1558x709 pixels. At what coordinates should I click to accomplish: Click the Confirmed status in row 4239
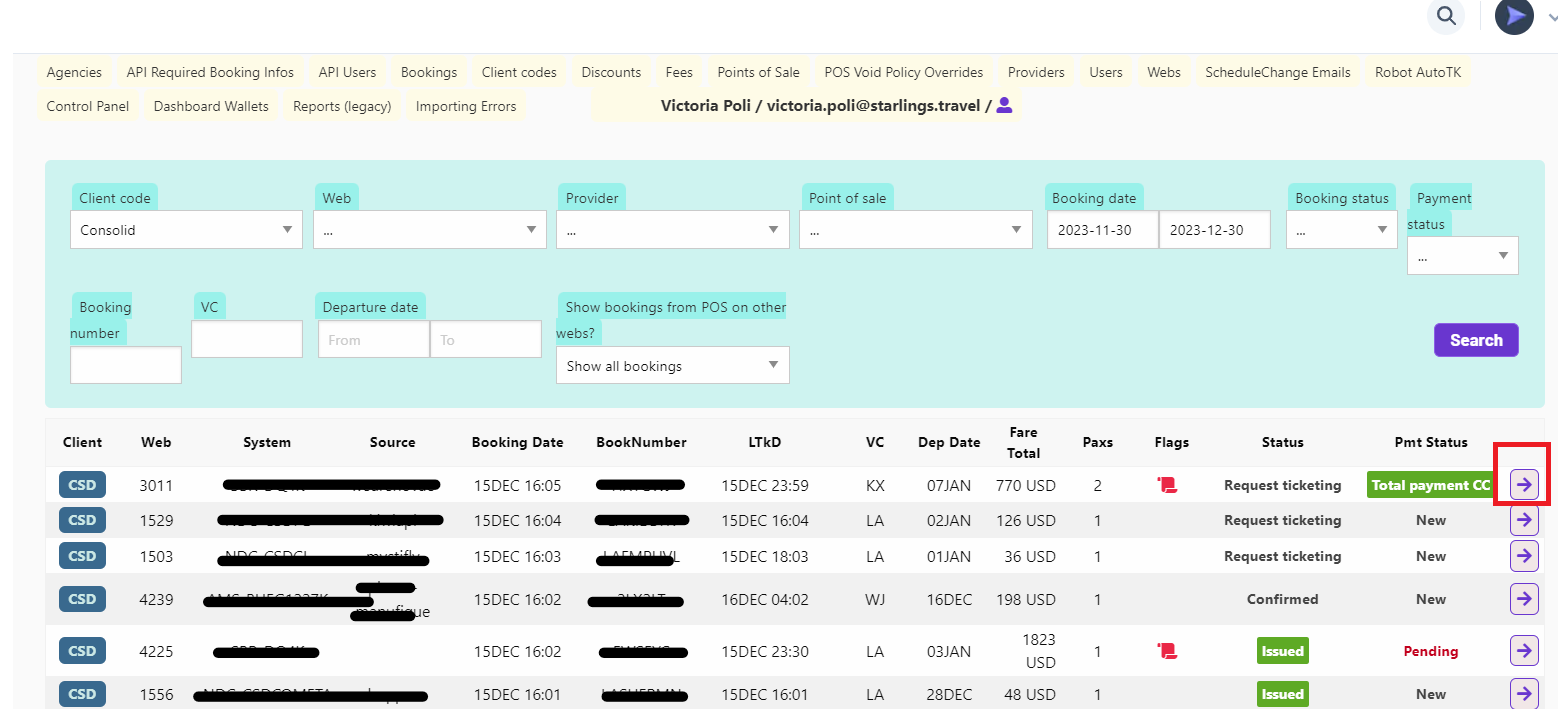[1282, 599]
